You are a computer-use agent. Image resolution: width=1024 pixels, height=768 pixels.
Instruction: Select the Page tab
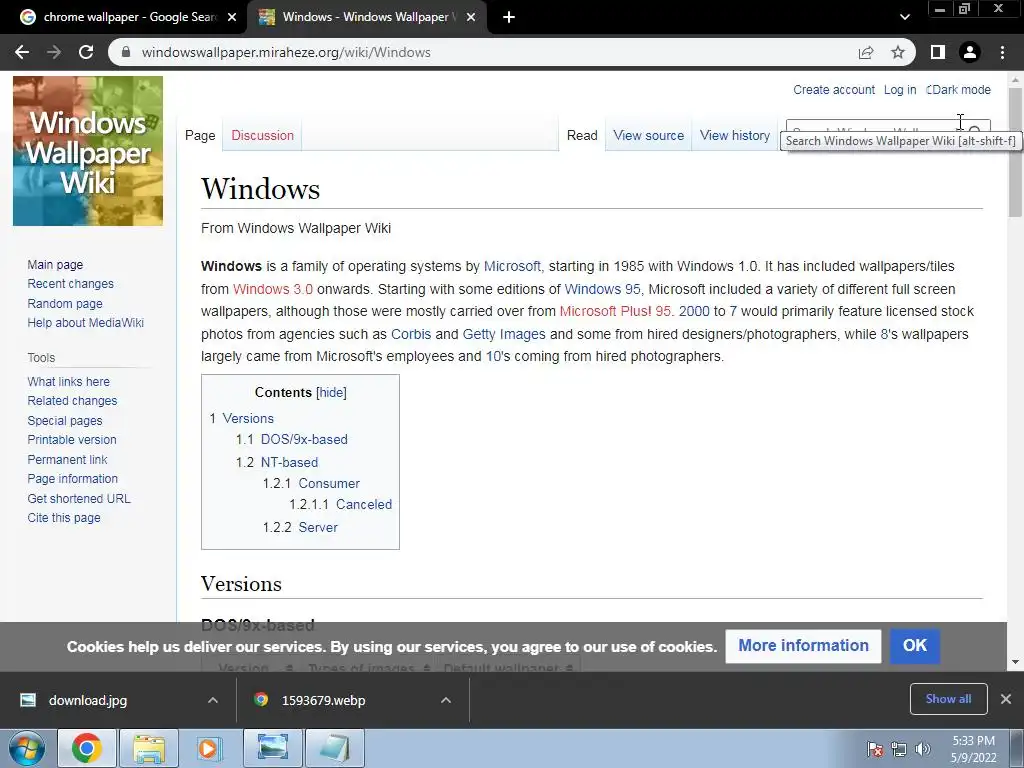[x=200, y=135]
